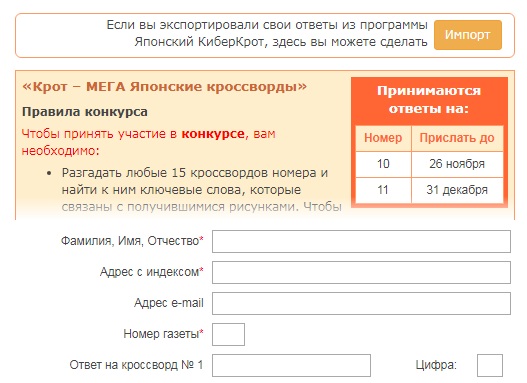Click the orange Импорт button
The height and width of the screenshot is (383, 527).
click(468, 35)
